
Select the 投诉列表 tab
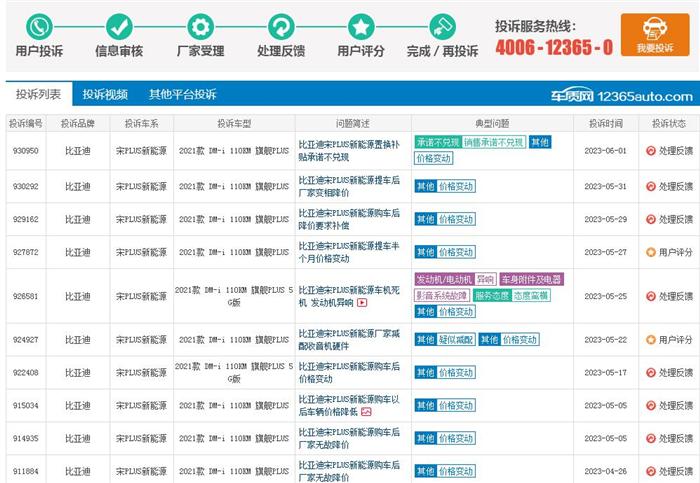(x=38, y=94)
